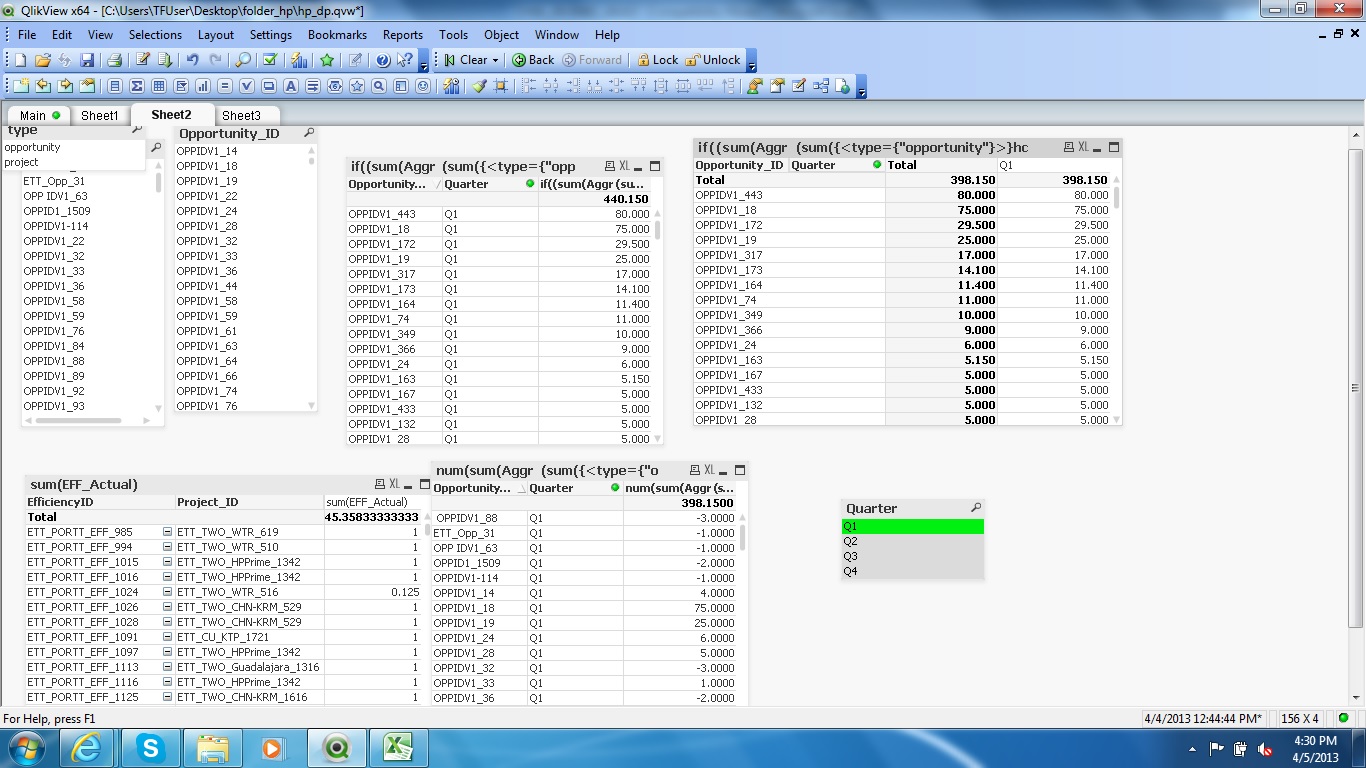Screen dimensions: 1366x768
Task: Collapse the ETT_PORTT_EFF_1125 row
Action: [167, 697]
